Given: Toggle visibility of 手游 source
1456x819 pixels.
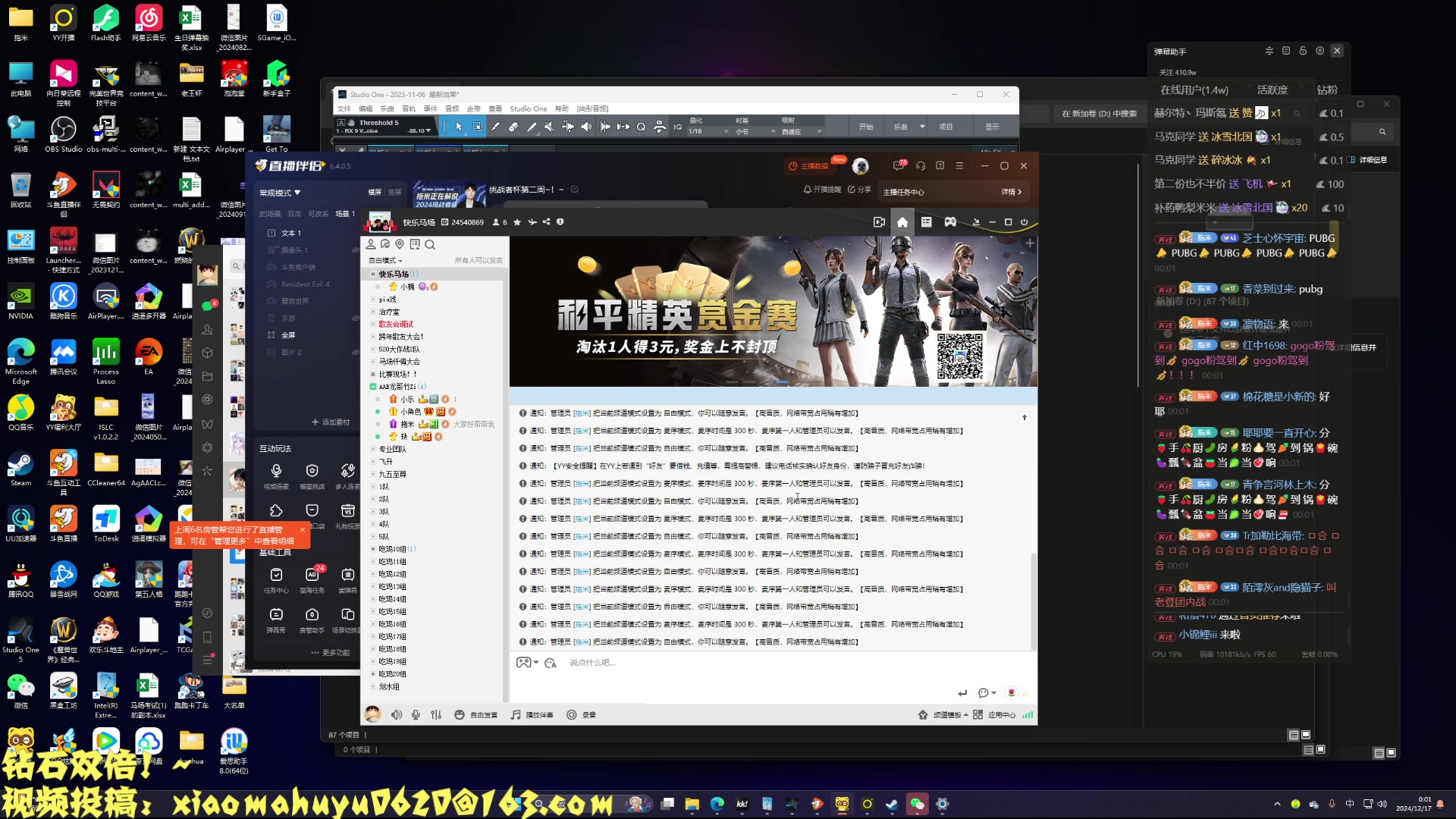Looking at the screenshot, I should 355,318.
